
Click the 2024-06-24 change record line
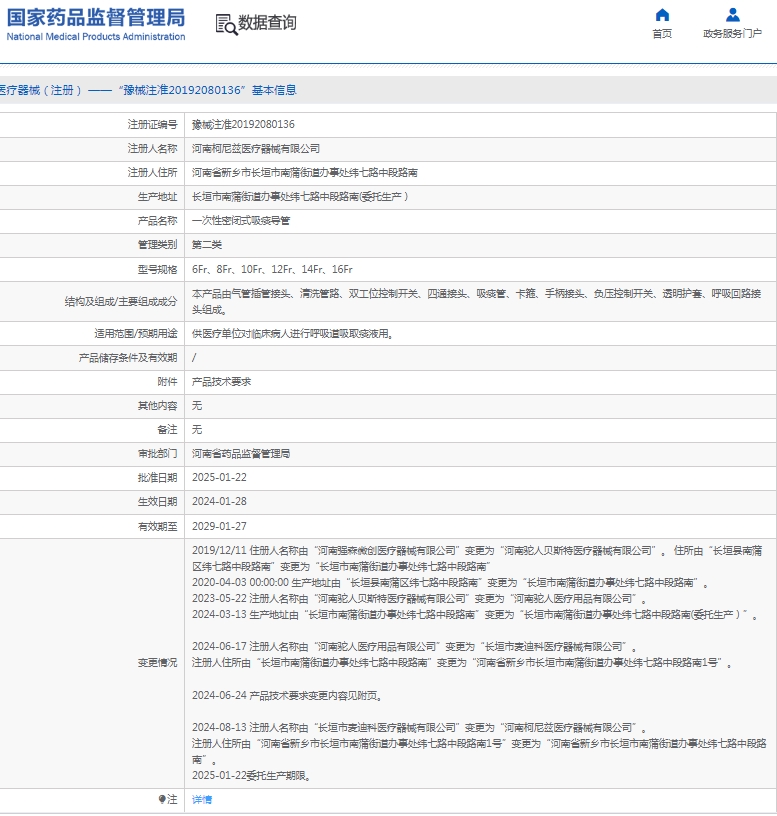click(x=287, y=695)
